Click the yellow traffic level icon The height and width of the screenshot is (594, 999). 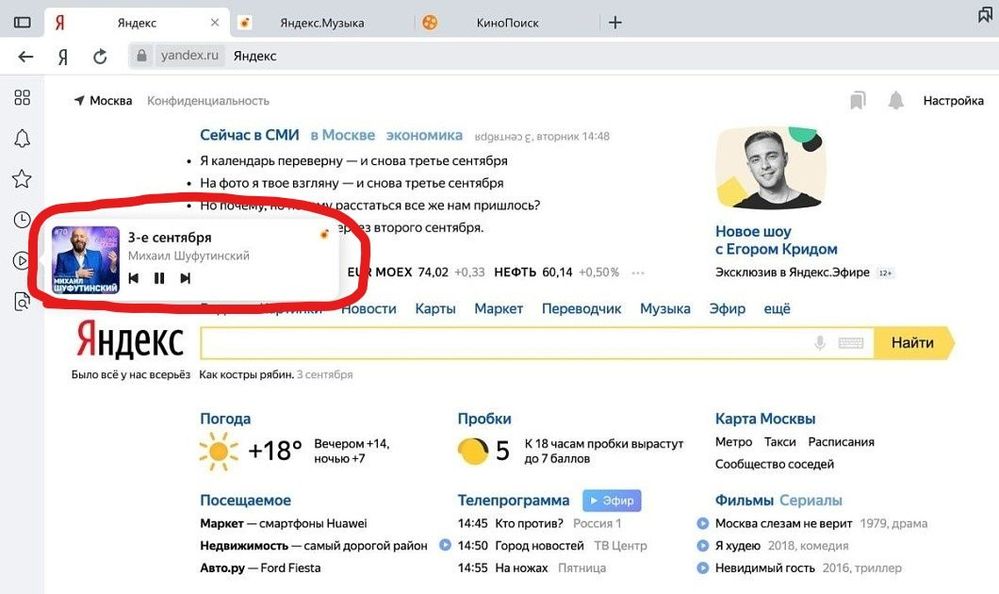473,451
